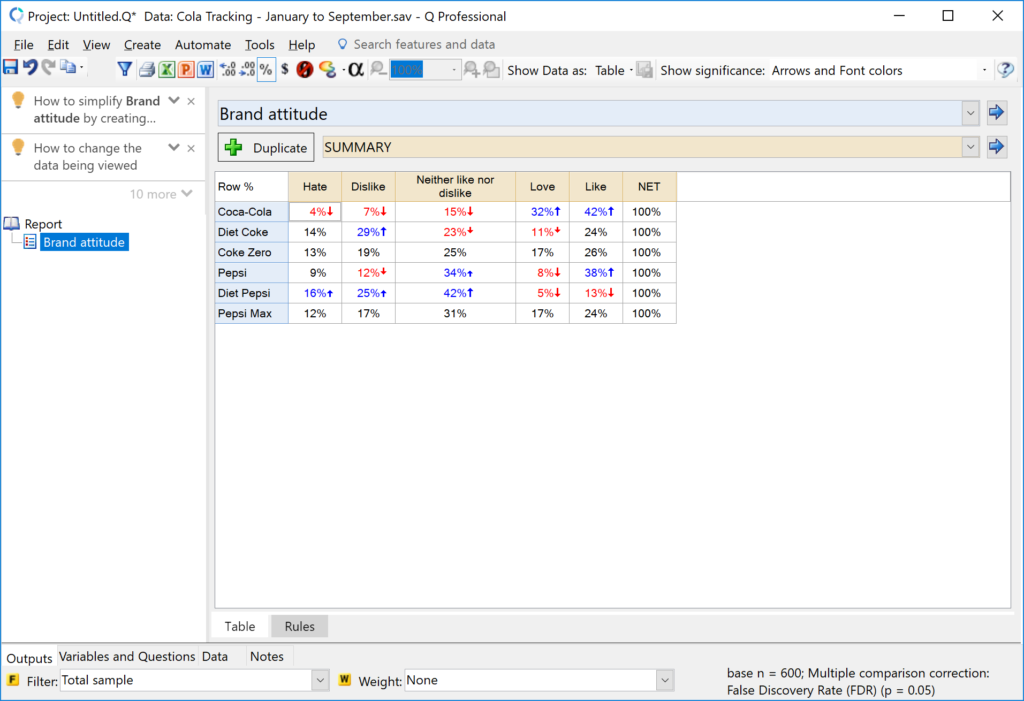The width and height of the screenshot is (1024, 701).
Task: Export the table to PowerPoint
Action: click(x=186, y=69)
